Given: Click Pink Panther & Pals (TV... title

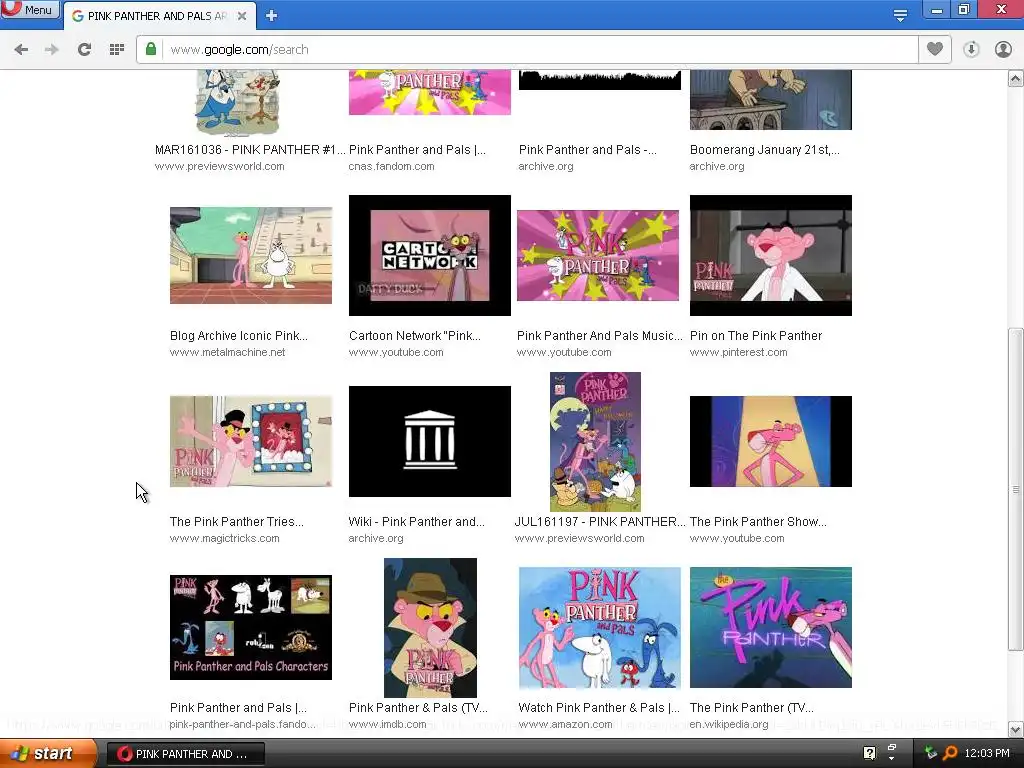Looking at the screenshot, I should tap(418, 708).
